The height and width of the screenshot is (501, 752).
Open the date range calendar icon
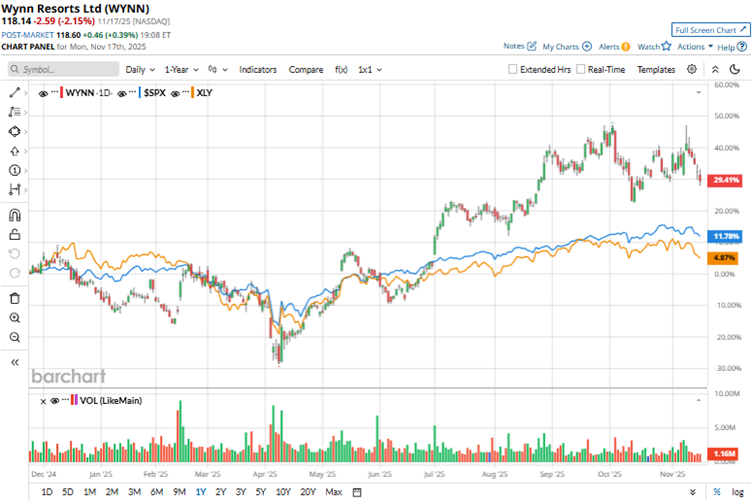(357, 492)
